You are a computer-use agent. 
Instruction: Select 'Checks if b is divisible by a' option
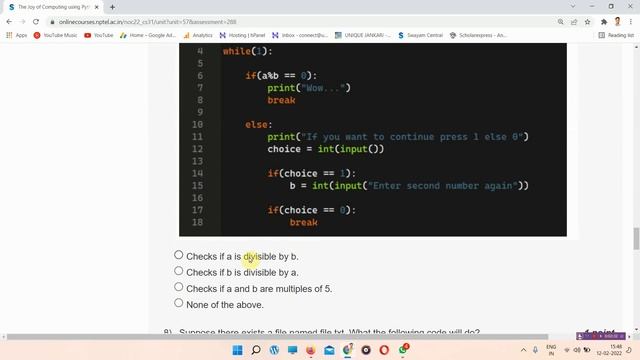[x=178, y=271]
